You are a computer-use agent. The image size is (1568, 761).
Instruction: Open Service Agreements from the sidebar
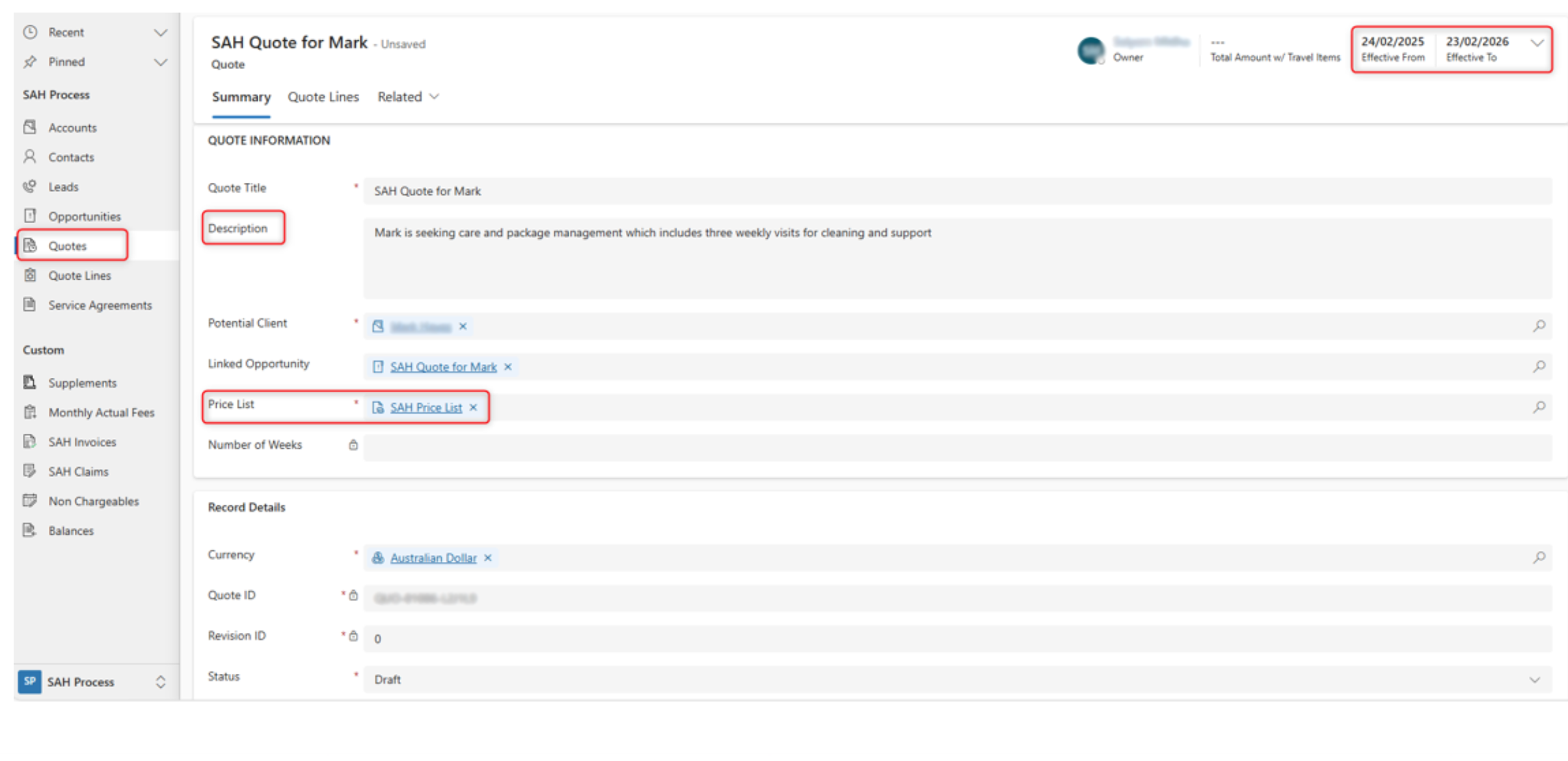tap(100, 305)
